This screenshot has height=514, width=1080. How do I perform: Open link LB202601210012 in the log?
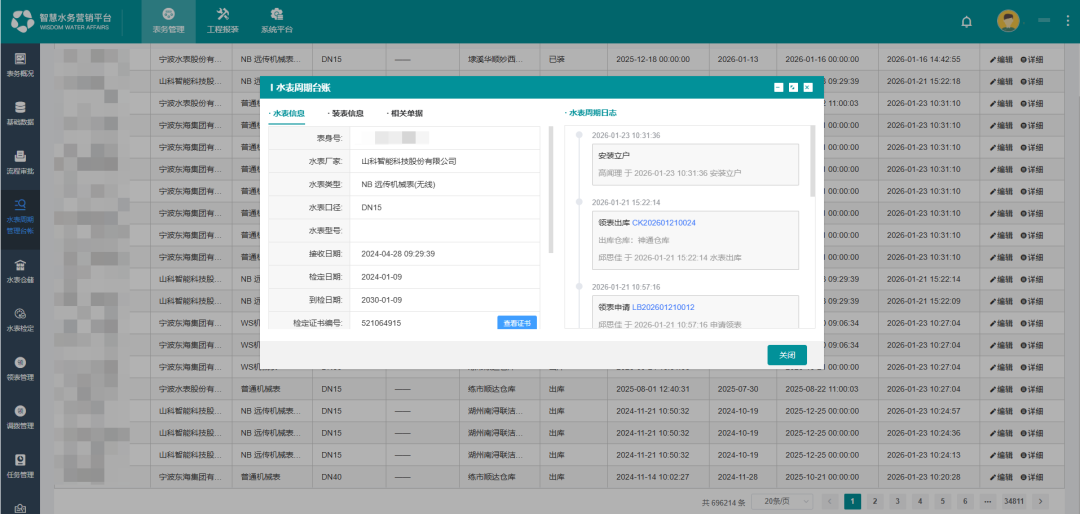663,308
